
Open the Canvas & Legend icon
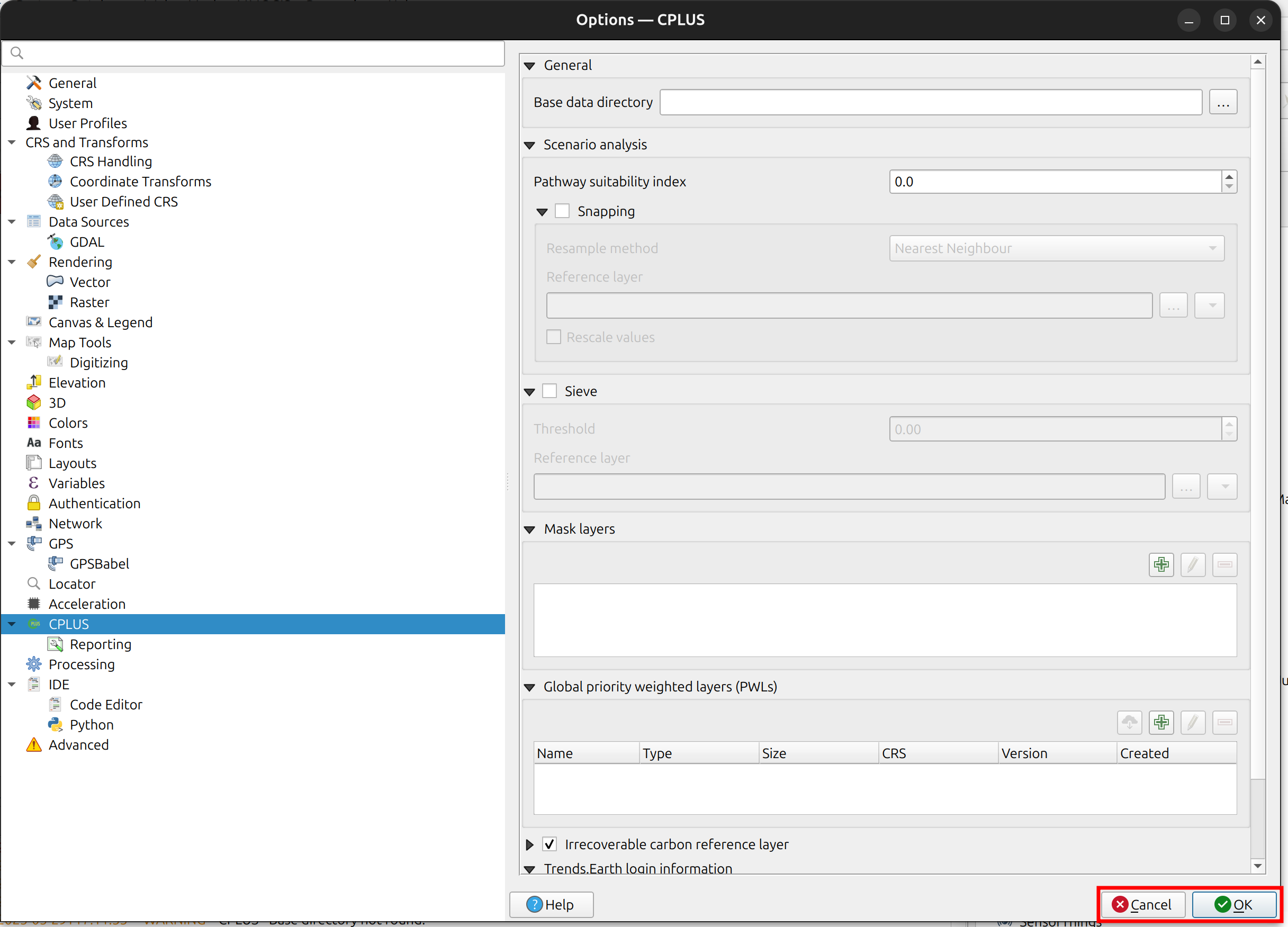tap(34, 322)
